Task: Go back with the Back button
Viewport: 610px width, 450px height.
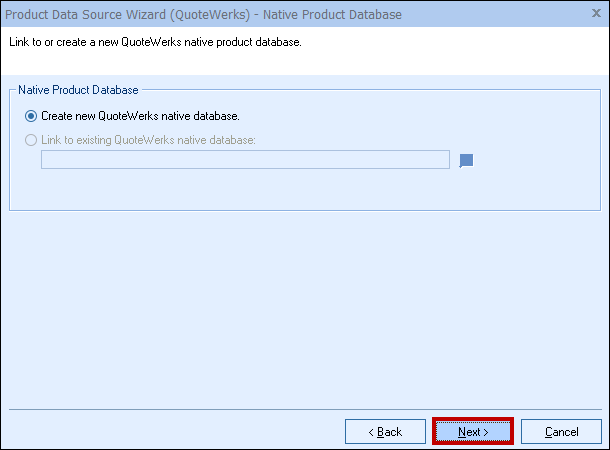Action: coord(385,431)
